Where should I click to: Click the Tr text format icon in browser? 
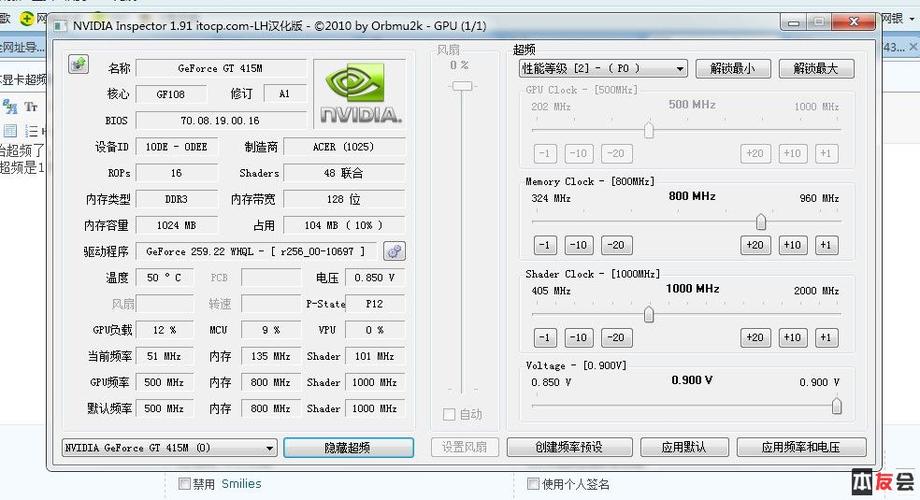coord(31,107)
